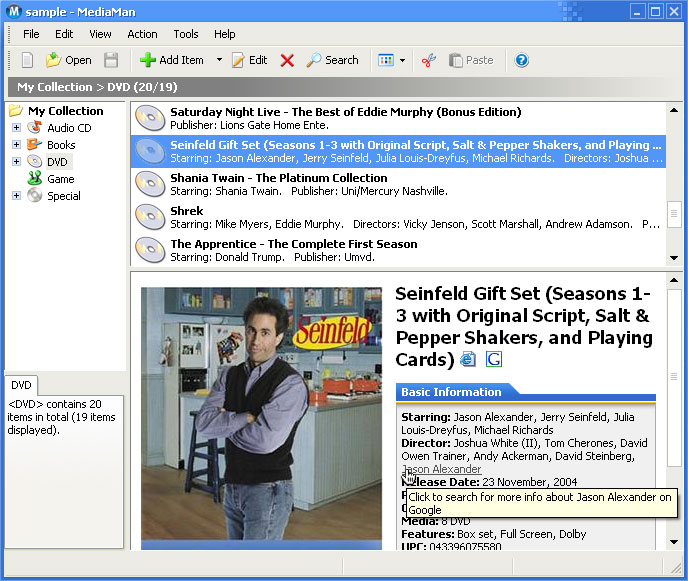Select Saturday Night Live Eddie Murphy item
The height and width of the screenshot is (581, 688).
pyautogui.click(x=398, y=118)
